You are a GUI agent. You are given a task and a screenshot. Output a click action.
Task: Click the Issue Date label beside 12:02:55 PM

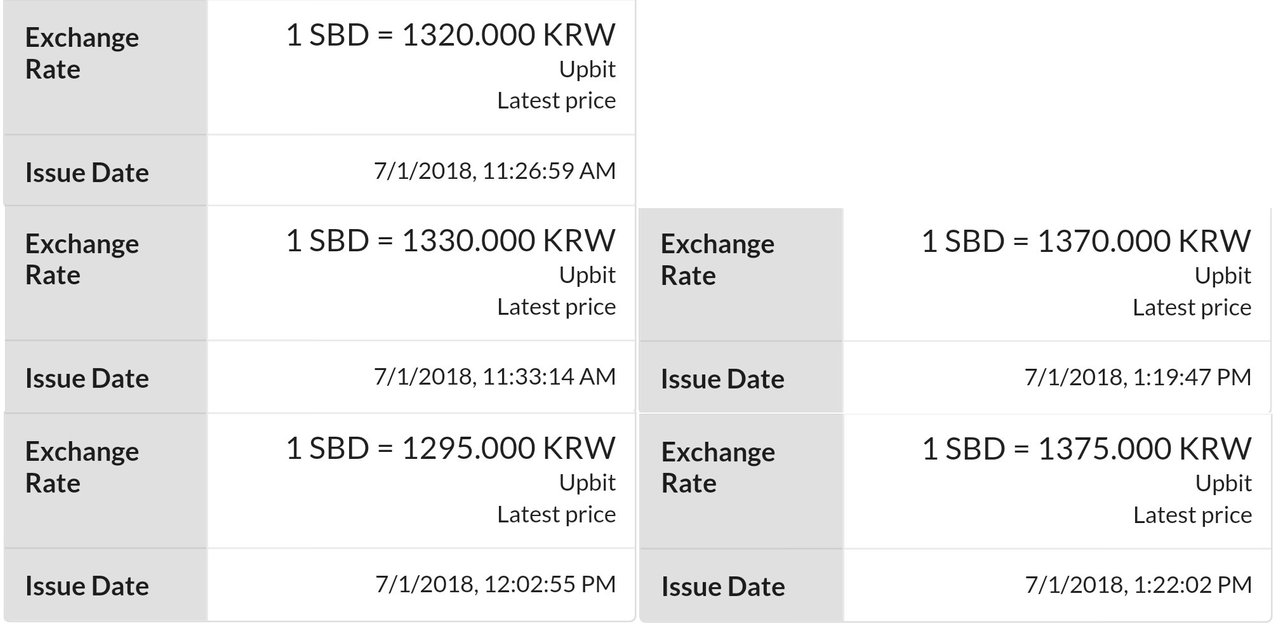tap(87, 585)
